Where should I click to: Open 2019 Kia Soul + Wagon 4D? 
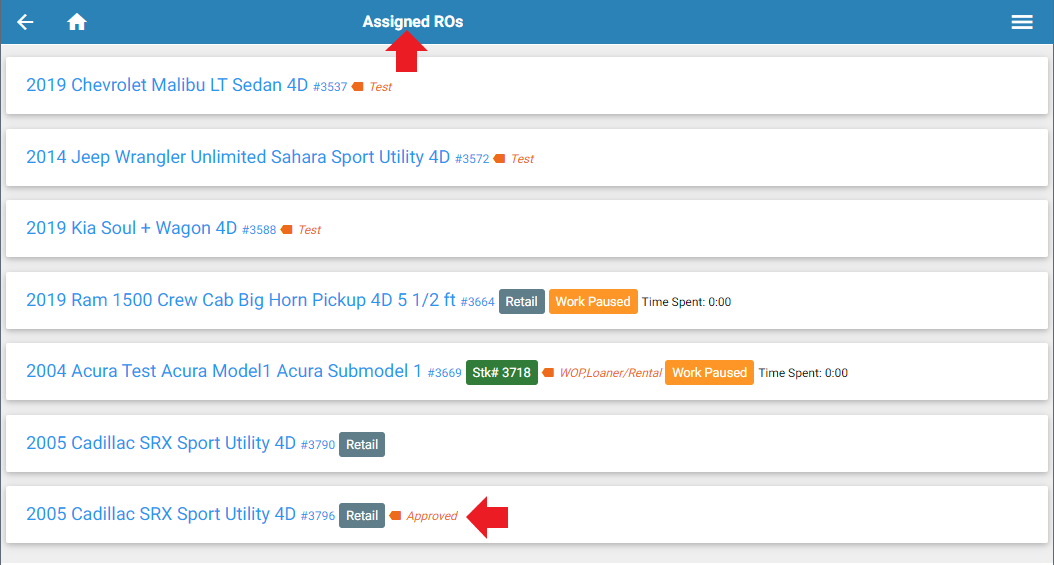[x=132, y=228]
